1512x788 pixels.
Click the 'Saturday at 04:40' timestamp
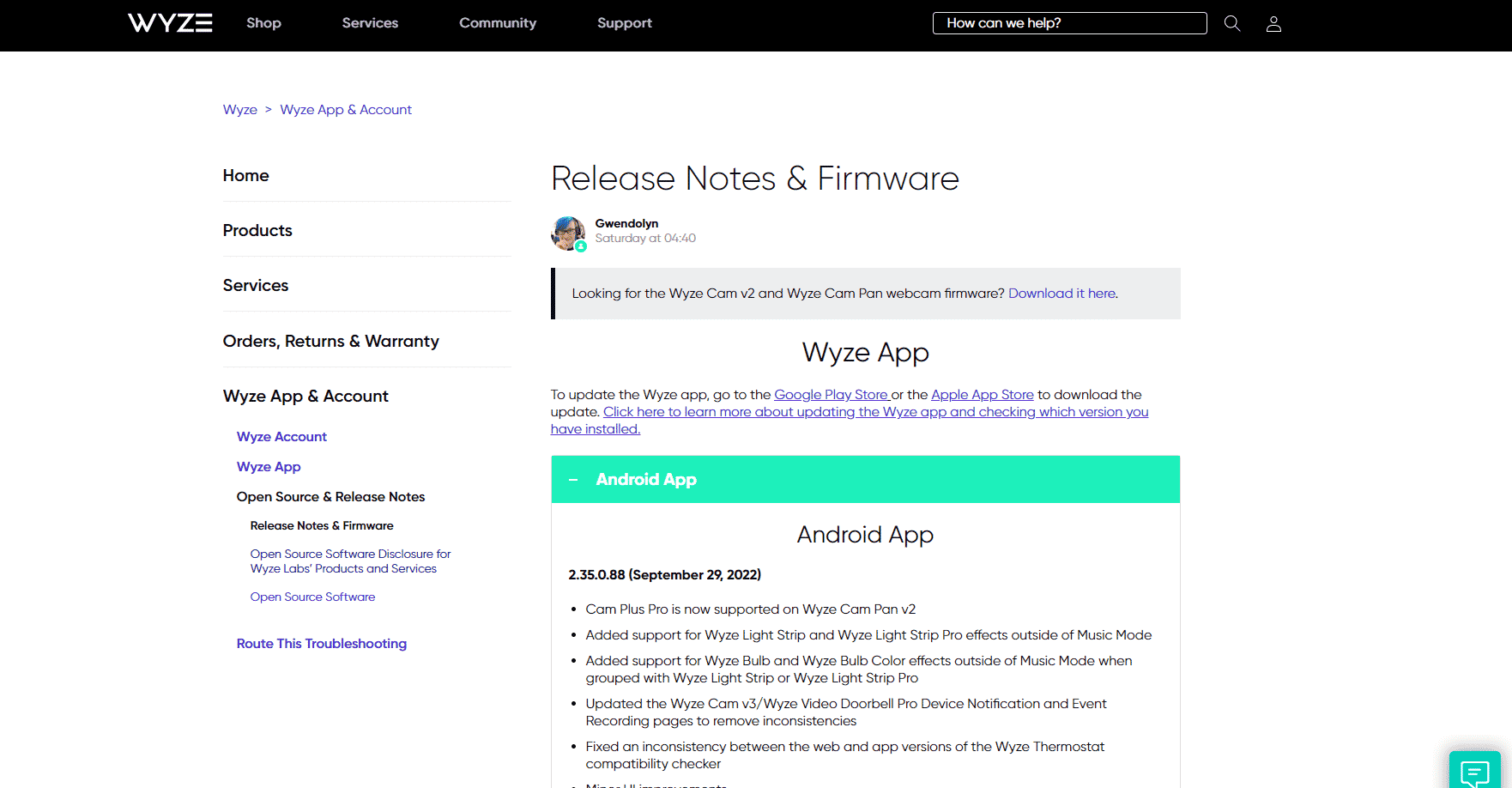click(645, 239)
